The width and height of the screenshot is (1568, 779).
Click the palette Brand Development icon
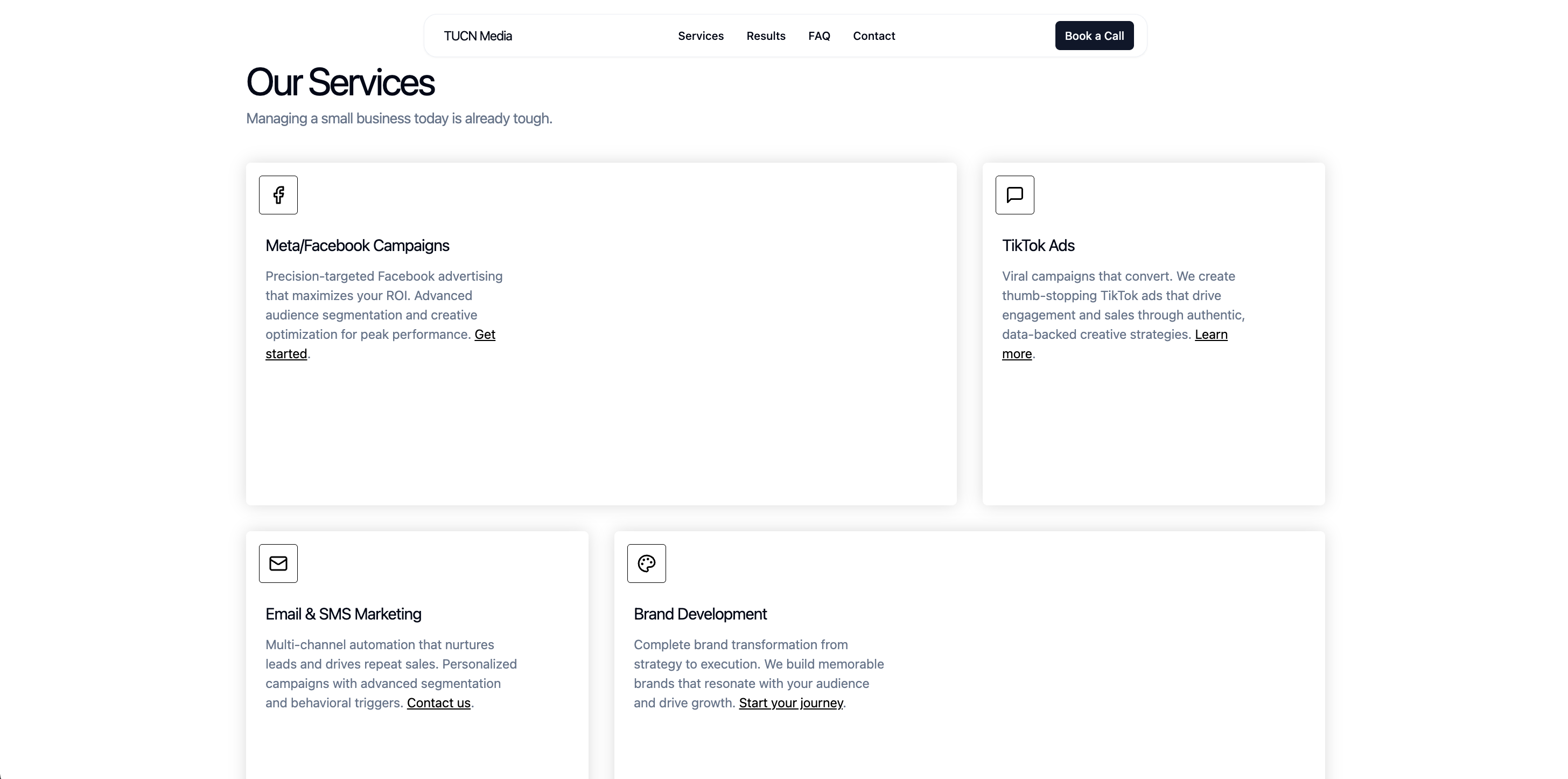647,564
